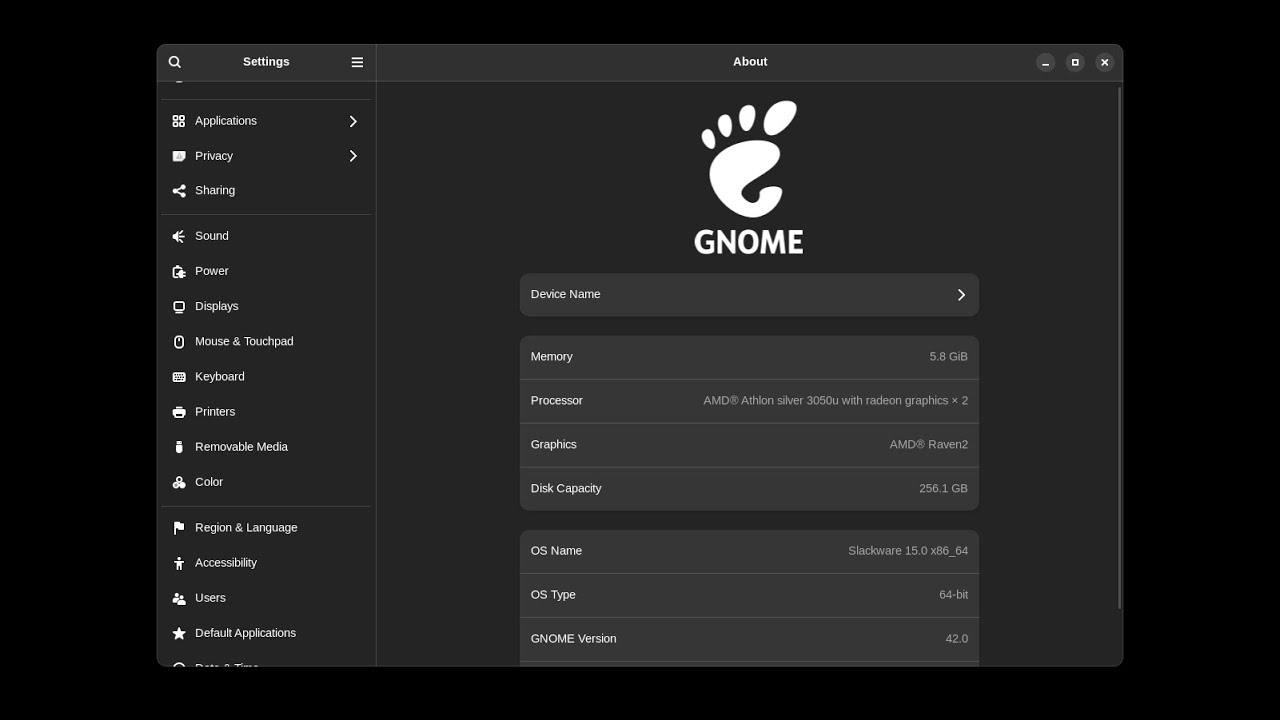1280x720 pixels.
Task: Click the Mouse & Touchpad icon
Action: 179,341
